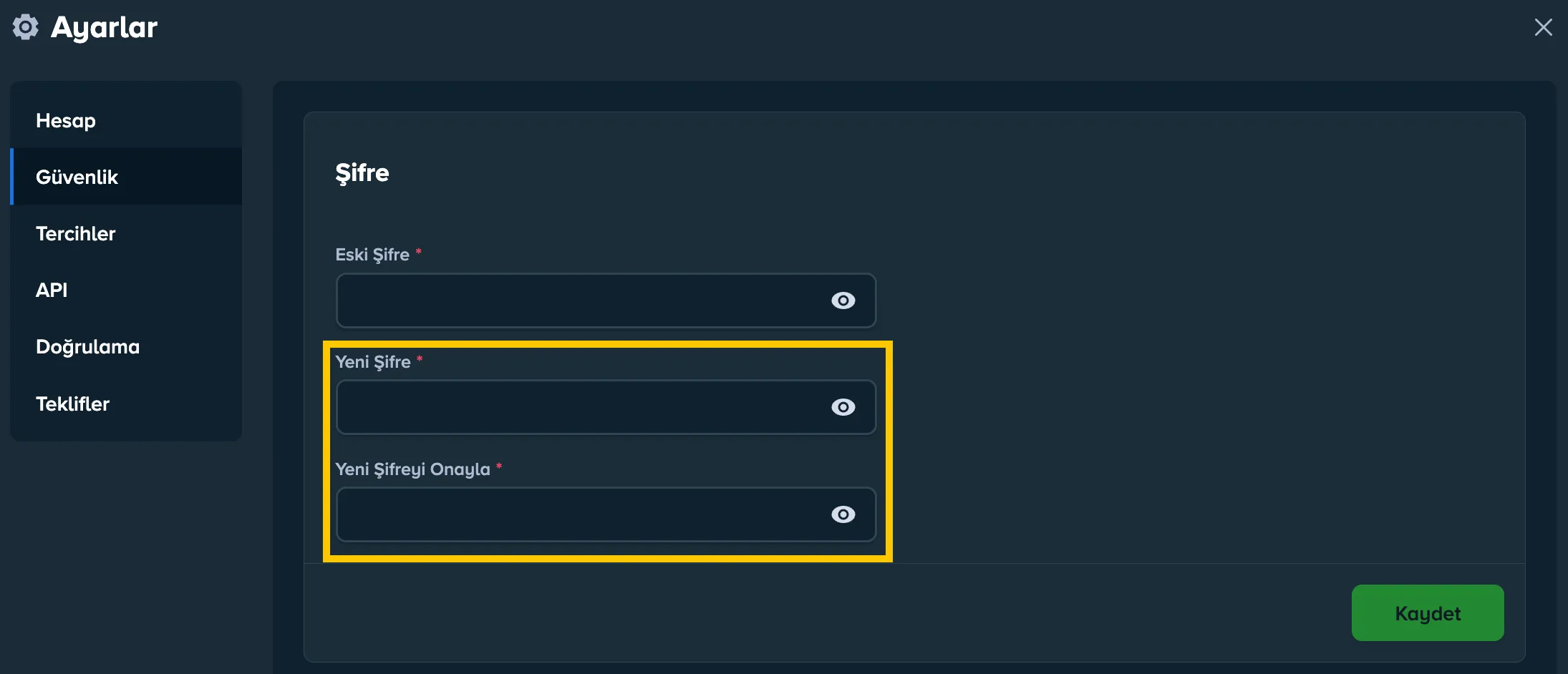1568x674 pixels.
Task: Reveal the Yeni Şifreyi Onayla password
Action: coord(843,514)
